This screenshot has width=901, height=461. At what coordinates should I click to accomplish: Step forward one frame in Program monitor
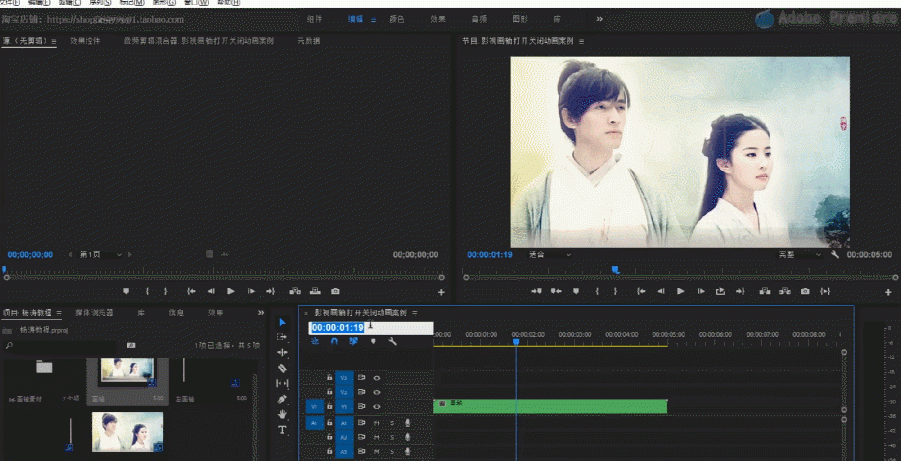click(x=700, y=291)
